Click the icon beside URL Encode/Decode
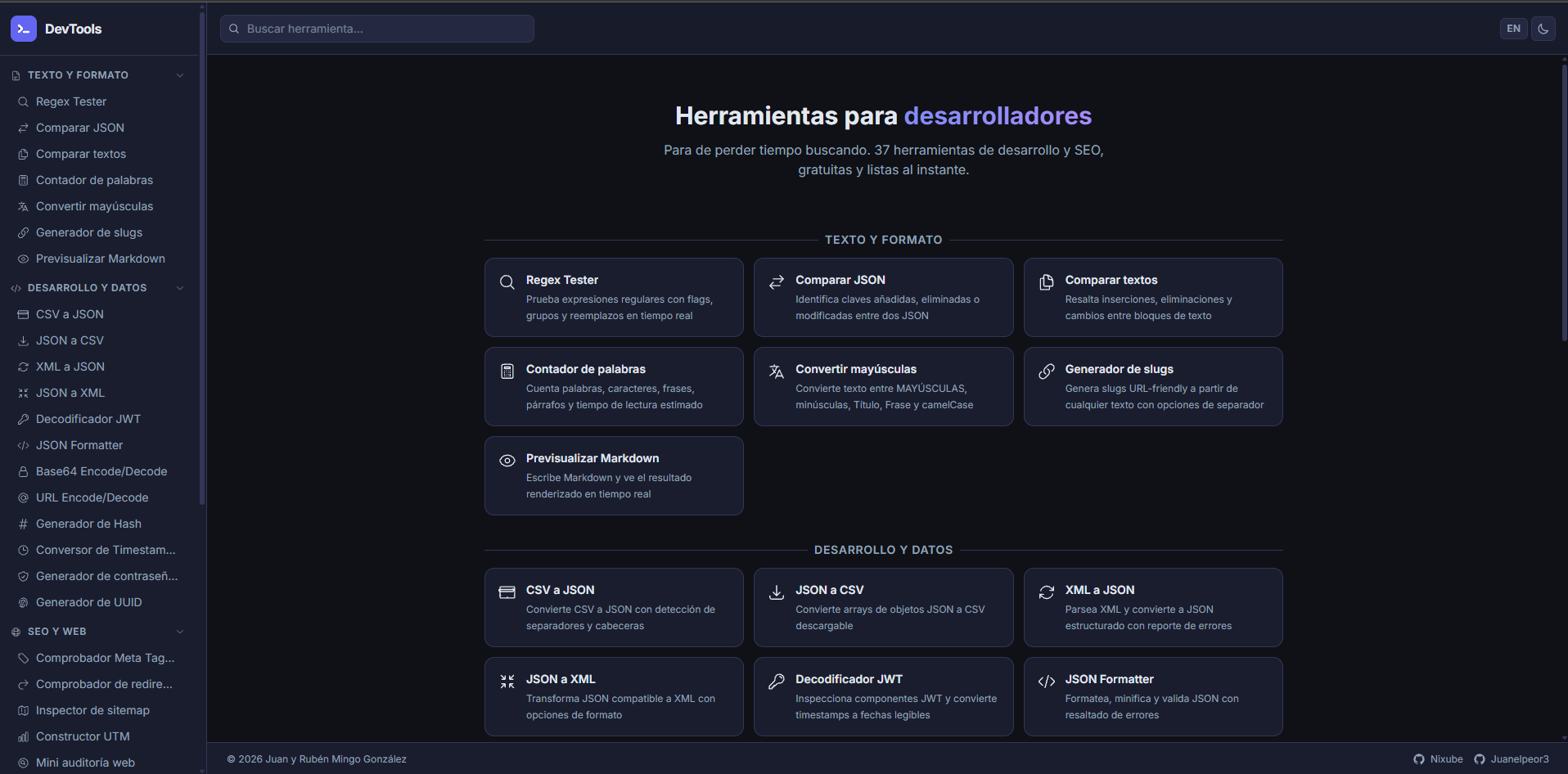 pyautogui.click(x=23, y=497)
